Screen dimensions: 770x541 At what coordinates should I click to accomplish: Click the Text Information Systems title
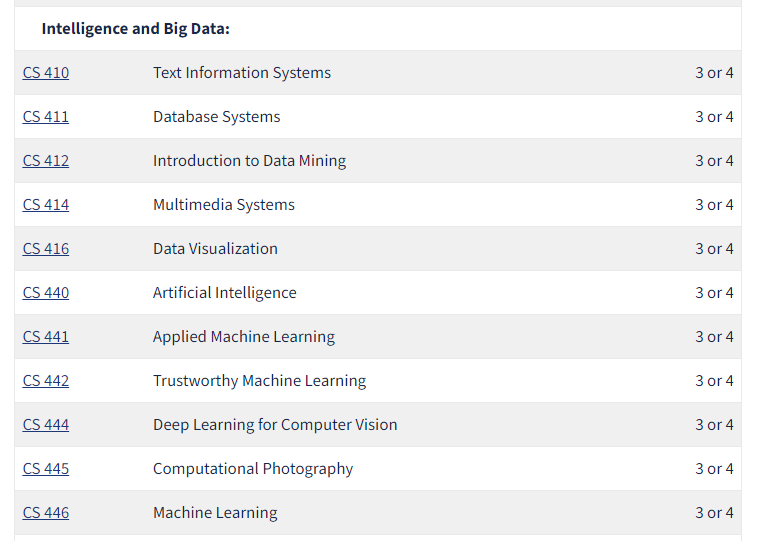click(241, 73)
